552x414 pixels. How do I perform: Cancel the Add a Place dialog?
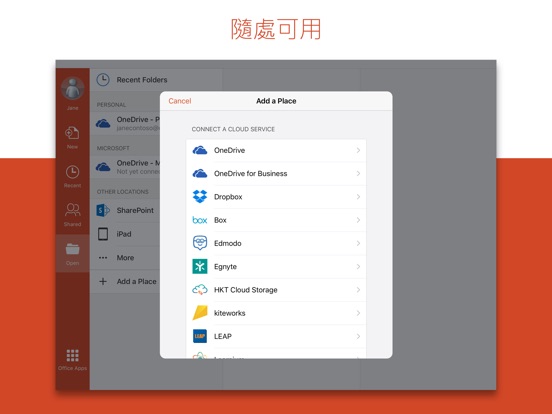pyautogui.click(x=180, y=101)
